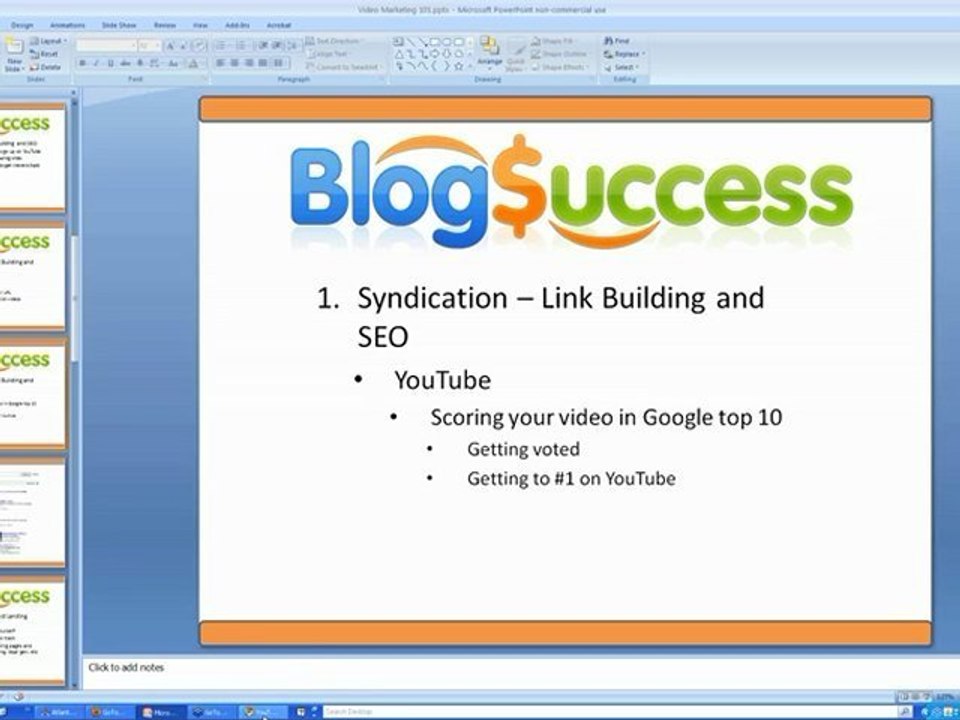This screenshot has height=720, width=960.
Task: Select the Arrow line shape in gallery
Action: coord(422,42)
